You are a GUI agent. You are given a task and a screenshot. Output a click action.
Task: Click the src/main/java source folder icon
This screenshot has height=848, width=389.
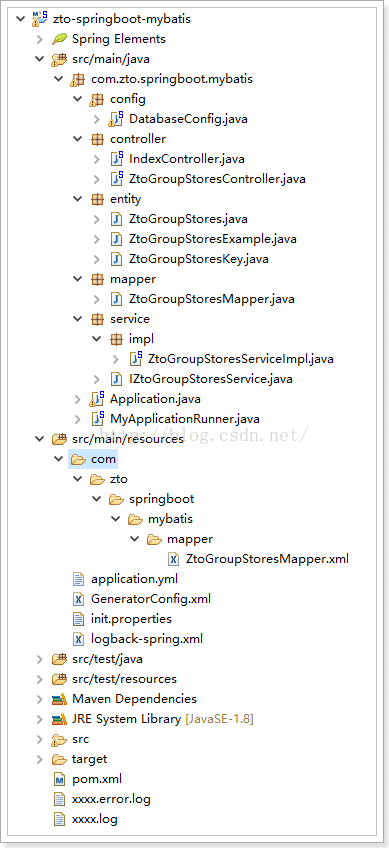pyautogui.click(x=59, y=59)
